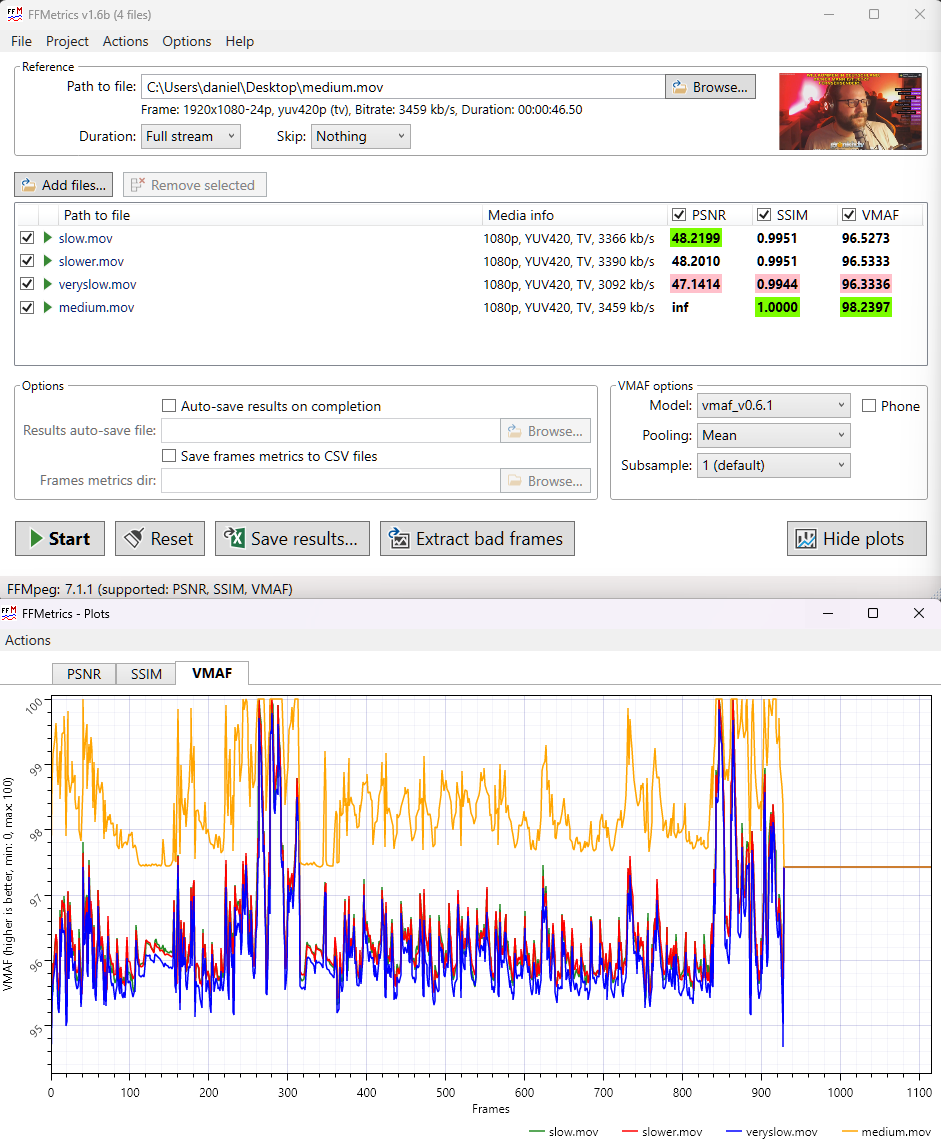The width and height of the screenshot is (941, 1141).
Task: Uncheck the slower.mov file checkbox
Action: pyautogui.click(x=27, y=261)
